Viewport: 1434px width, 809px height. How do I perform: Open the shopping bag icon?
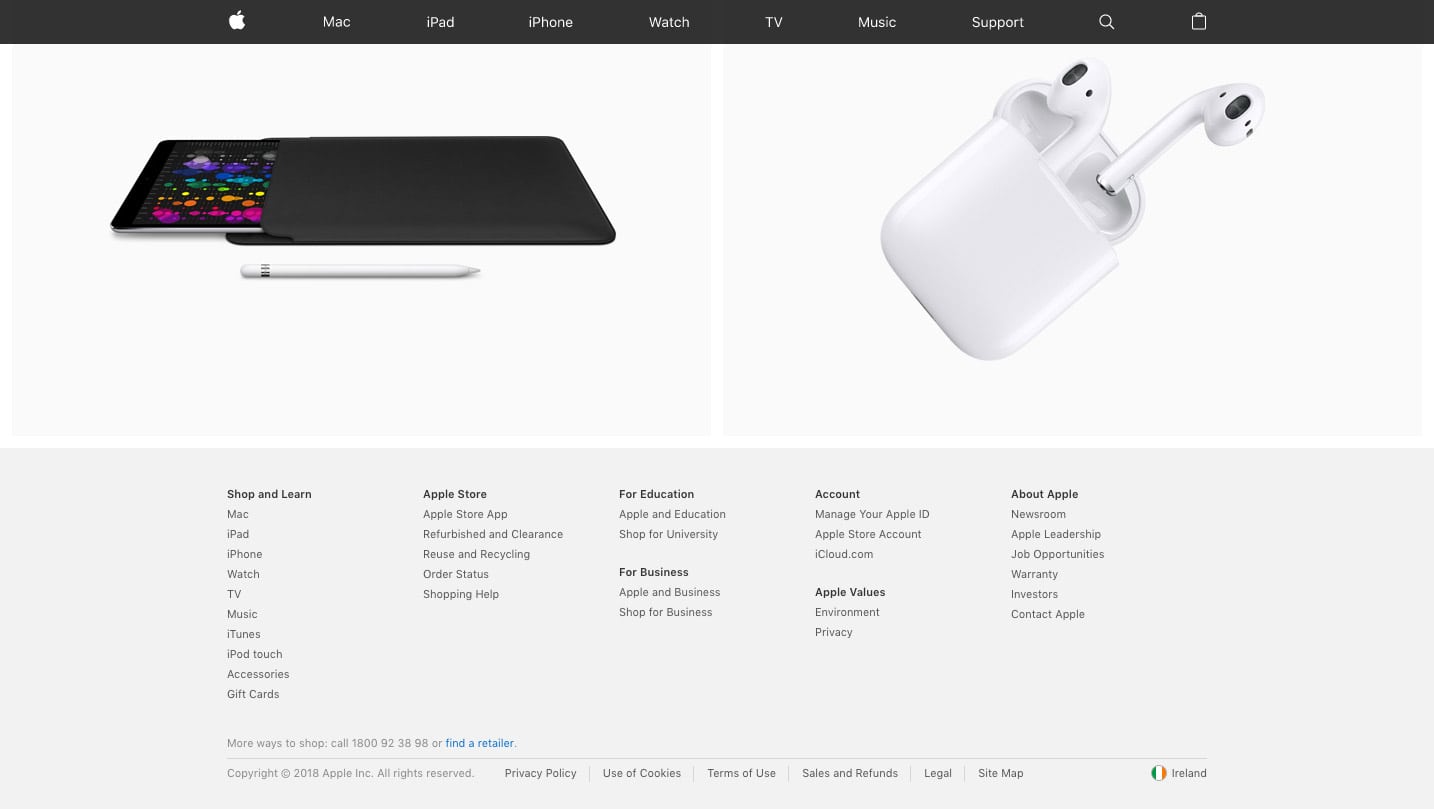[x=1199, y=21]
